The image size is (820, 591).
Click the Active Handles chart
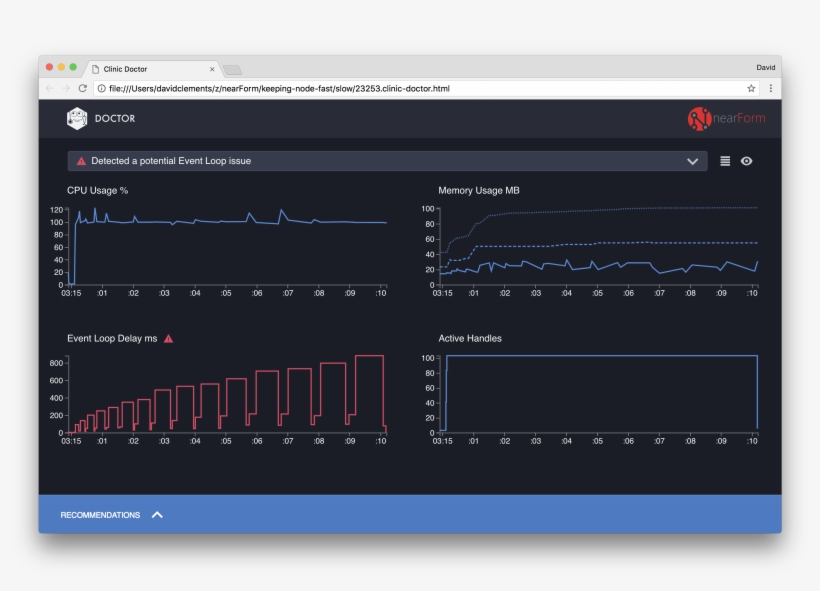click(x=600, y=390)
